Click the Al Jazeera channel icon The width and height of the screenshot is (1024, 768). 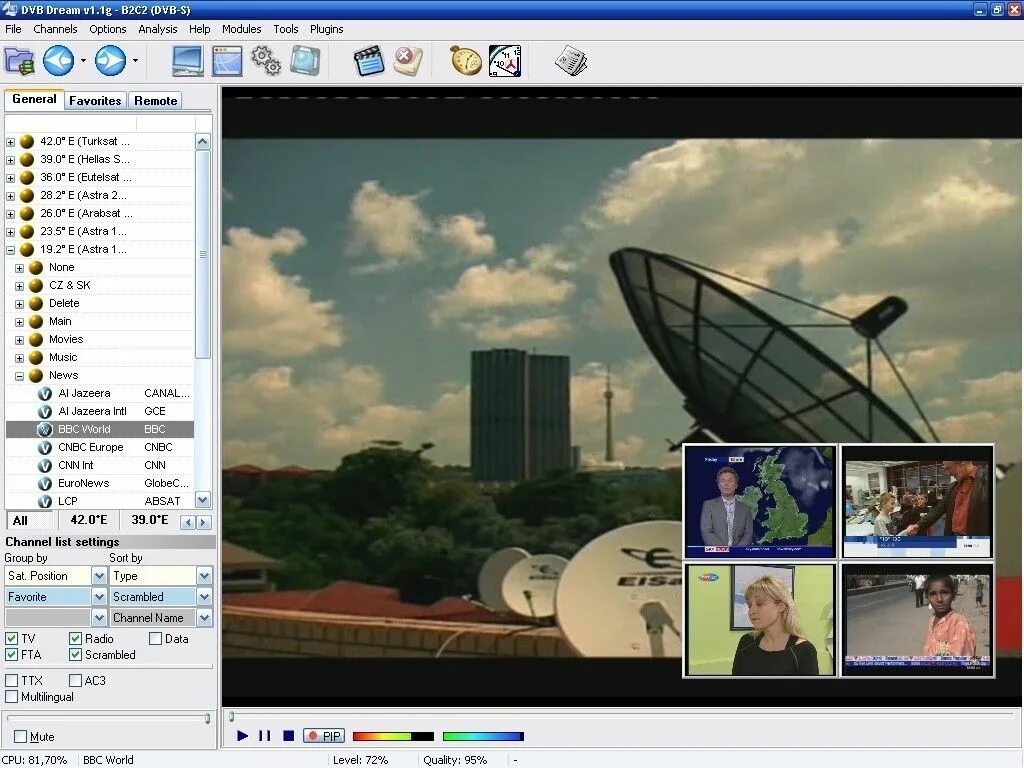pyautogui.click(x=44, y=394)
